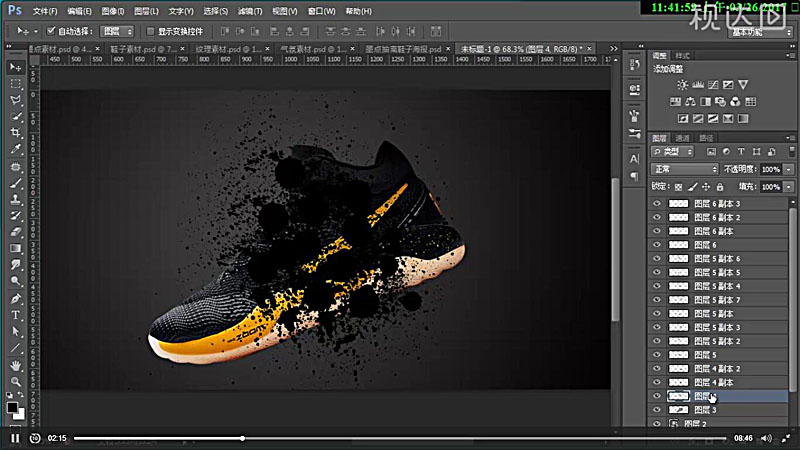
Task: Open the 图像(I) menu
Action: [x=113, y=11]
